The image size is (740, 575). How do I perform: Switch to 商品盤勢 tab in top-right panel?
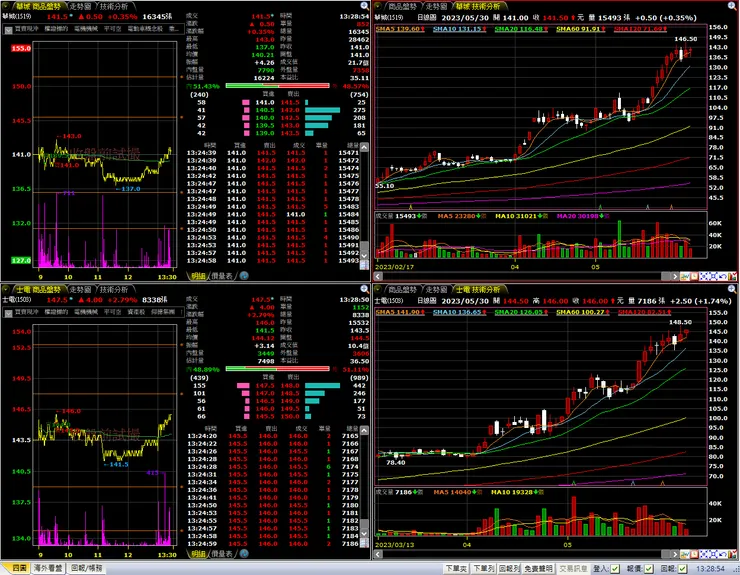click(x=402, y=7)
